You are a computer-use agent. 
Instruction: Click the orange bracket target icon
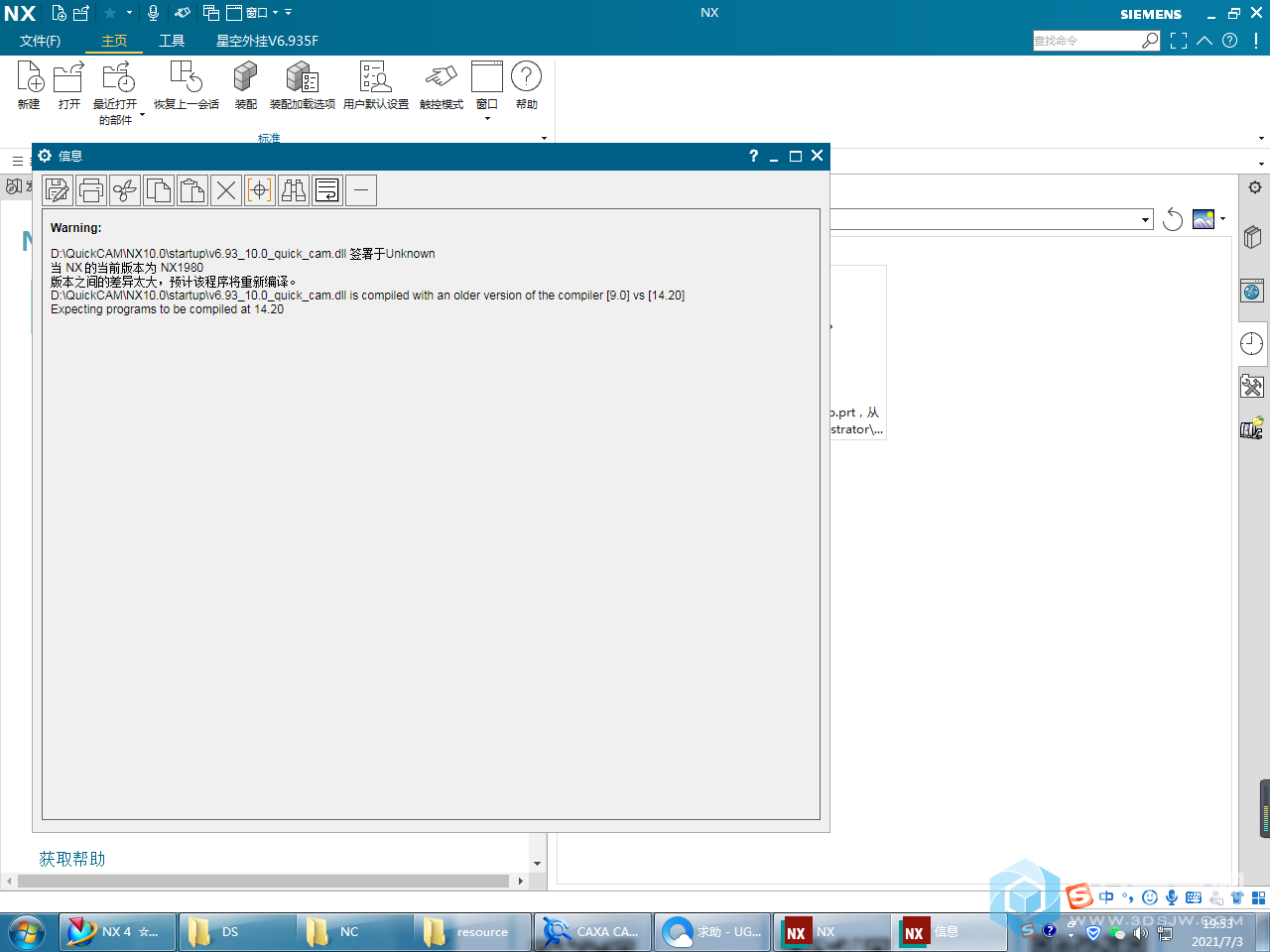coord(260,189)
